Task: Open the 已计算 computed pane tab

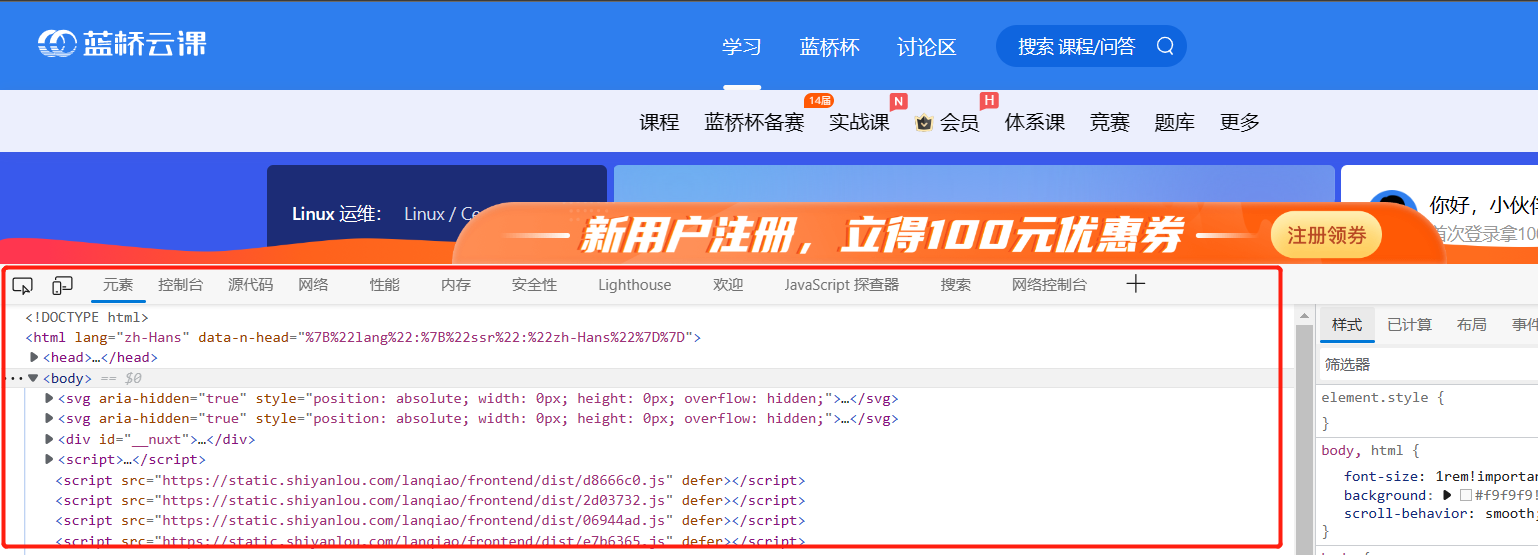Action: [1409, 325]
